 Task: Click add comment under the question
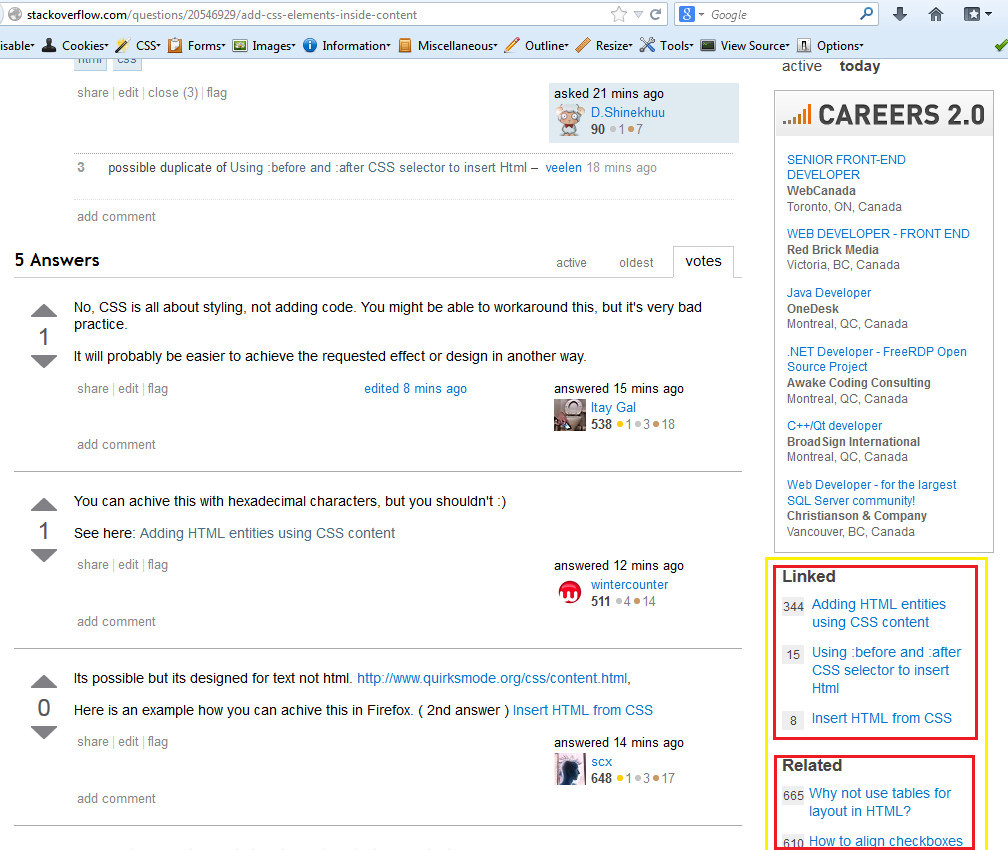point(116,216)
